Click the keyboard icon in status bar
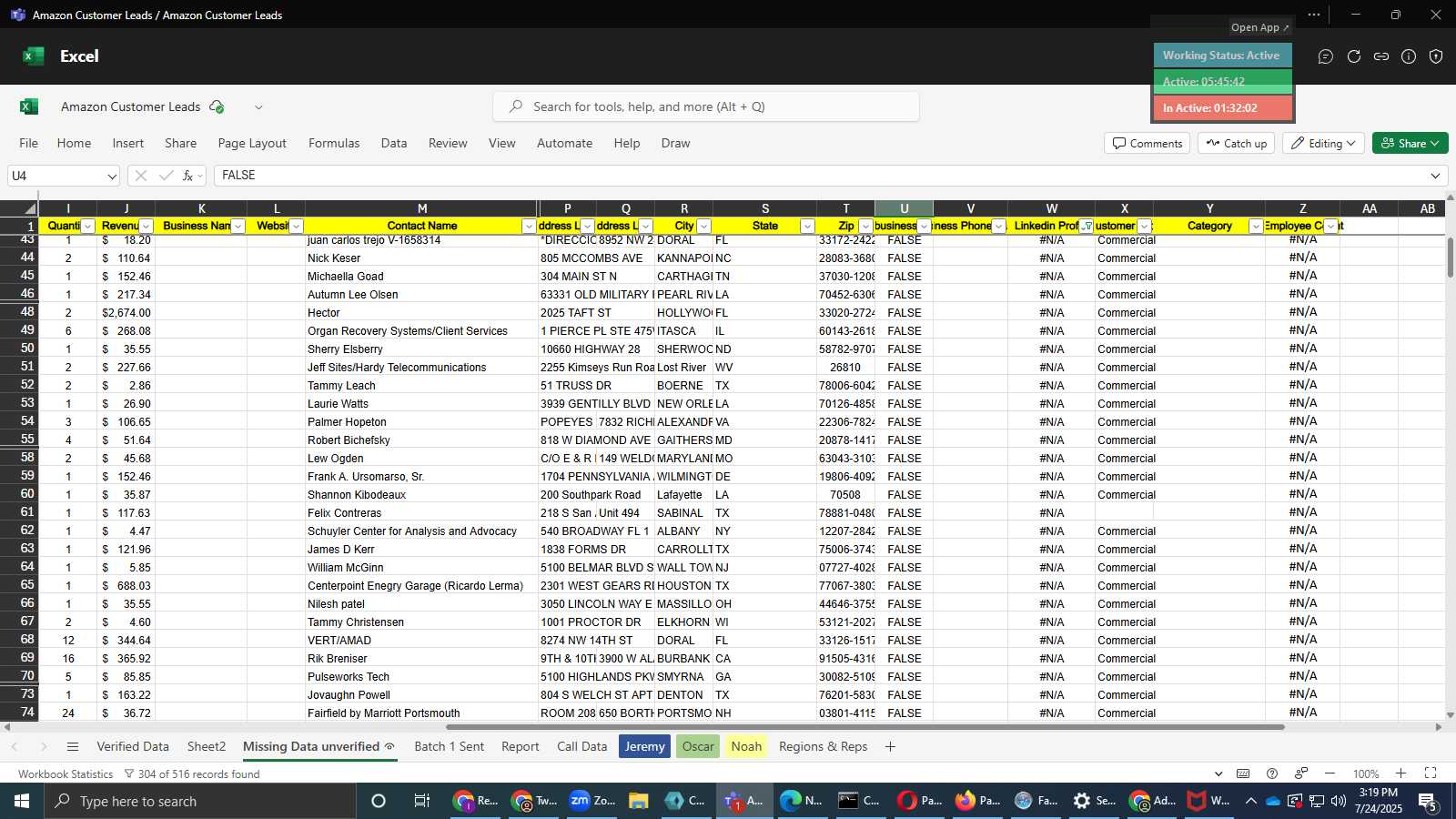 [x=1243, y=773]
